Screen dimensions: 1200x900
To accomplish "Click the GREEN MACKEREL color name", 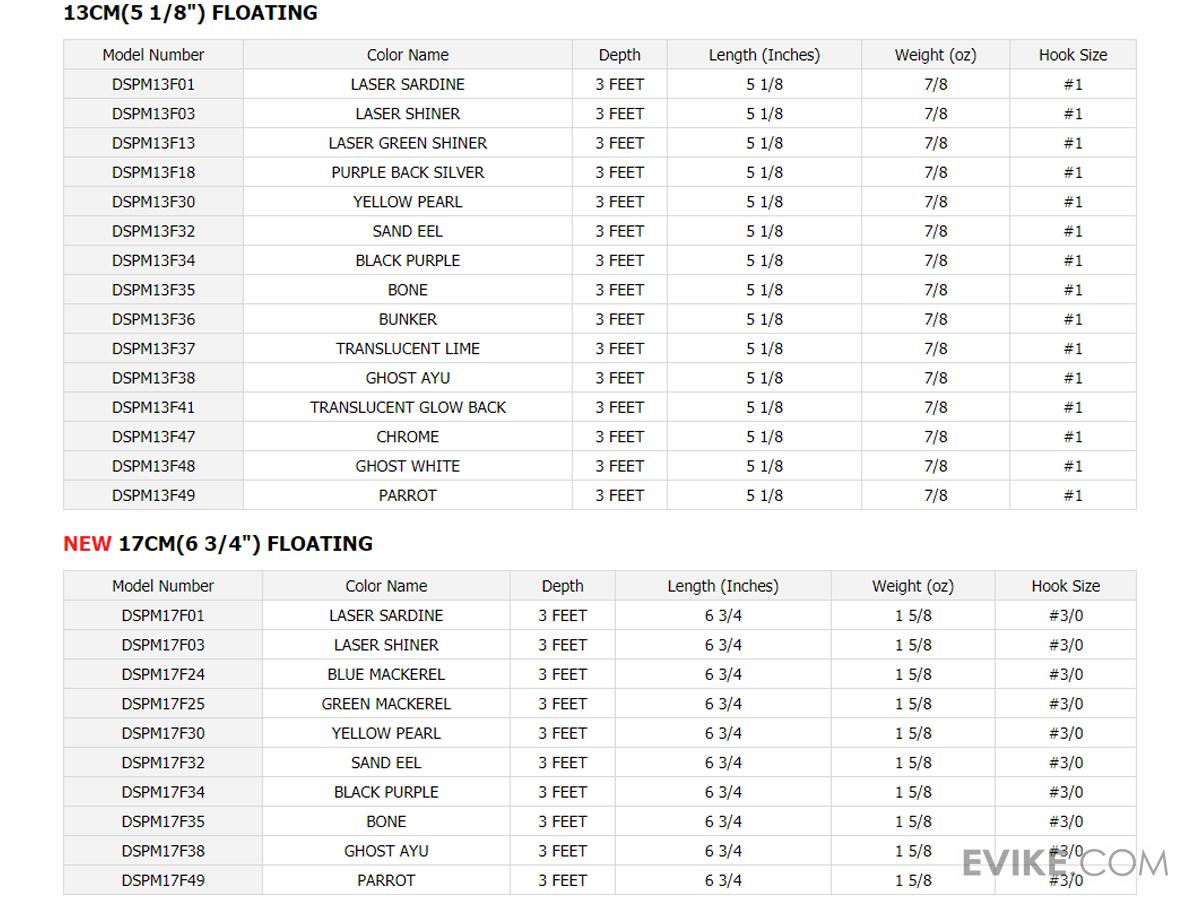I will tap(386, 704).
